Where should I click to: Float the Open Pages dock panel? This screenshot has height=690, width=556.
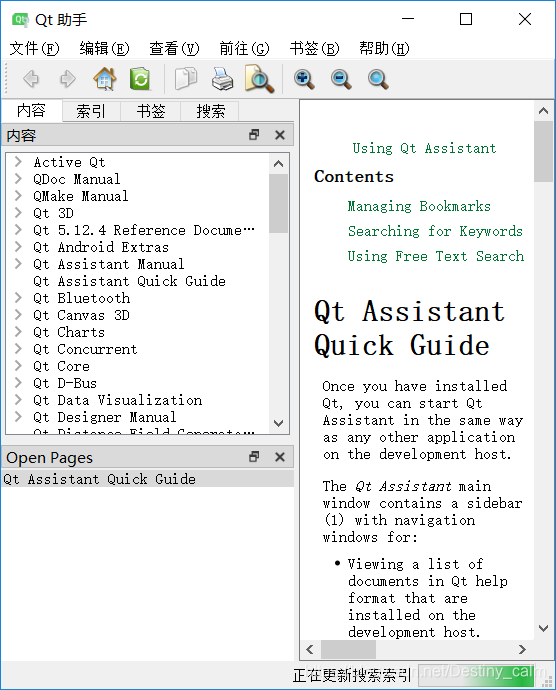(254, 457)
